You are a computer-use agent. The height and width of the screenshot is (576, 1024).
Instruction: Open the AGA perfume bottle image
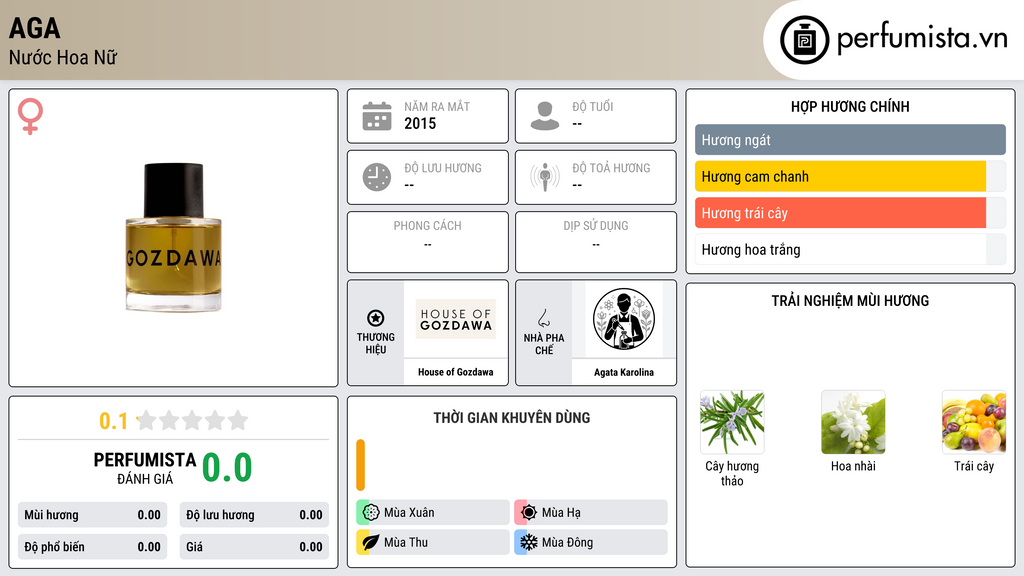[x=174, y=237]
